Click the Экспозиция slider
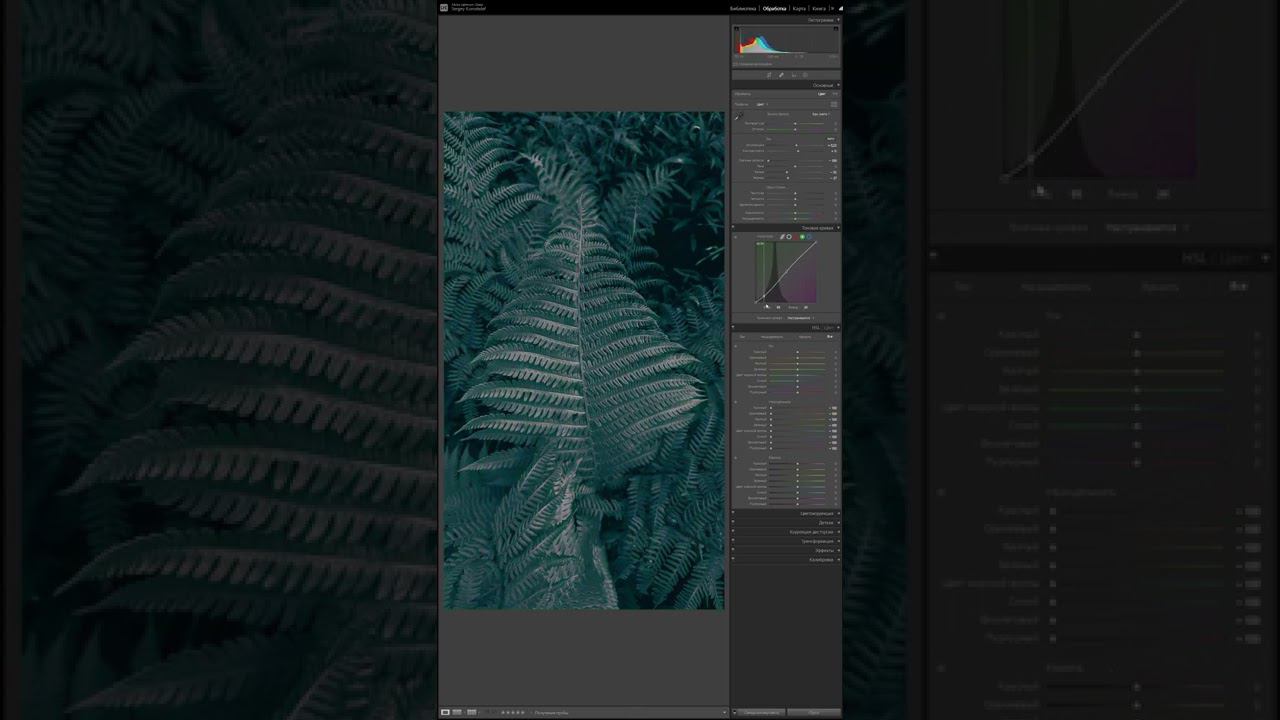 796,145
